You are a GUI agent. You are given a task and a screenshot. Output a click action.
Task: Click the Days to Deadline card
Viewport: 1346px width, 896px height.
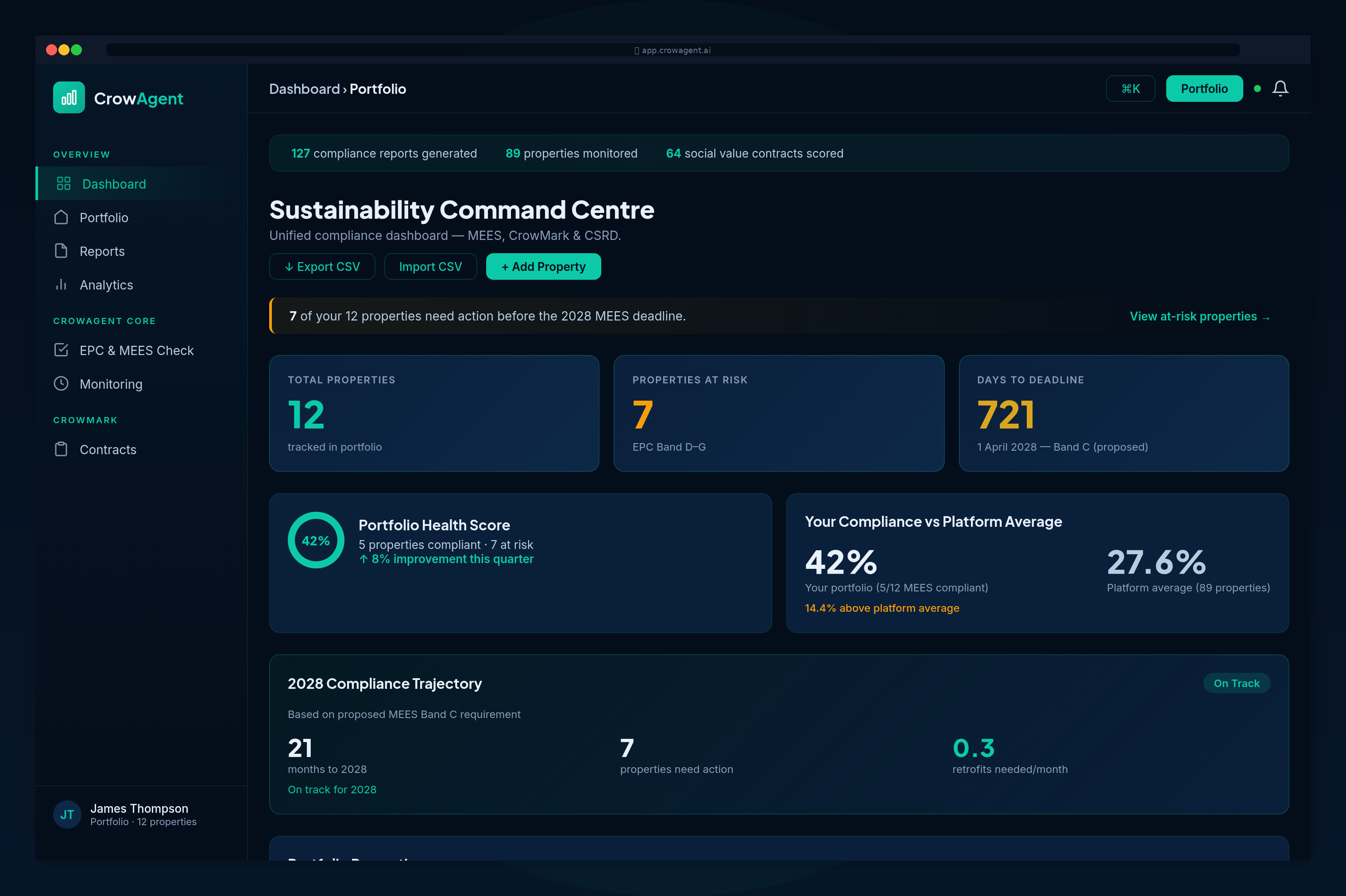tap(1124, 413)
